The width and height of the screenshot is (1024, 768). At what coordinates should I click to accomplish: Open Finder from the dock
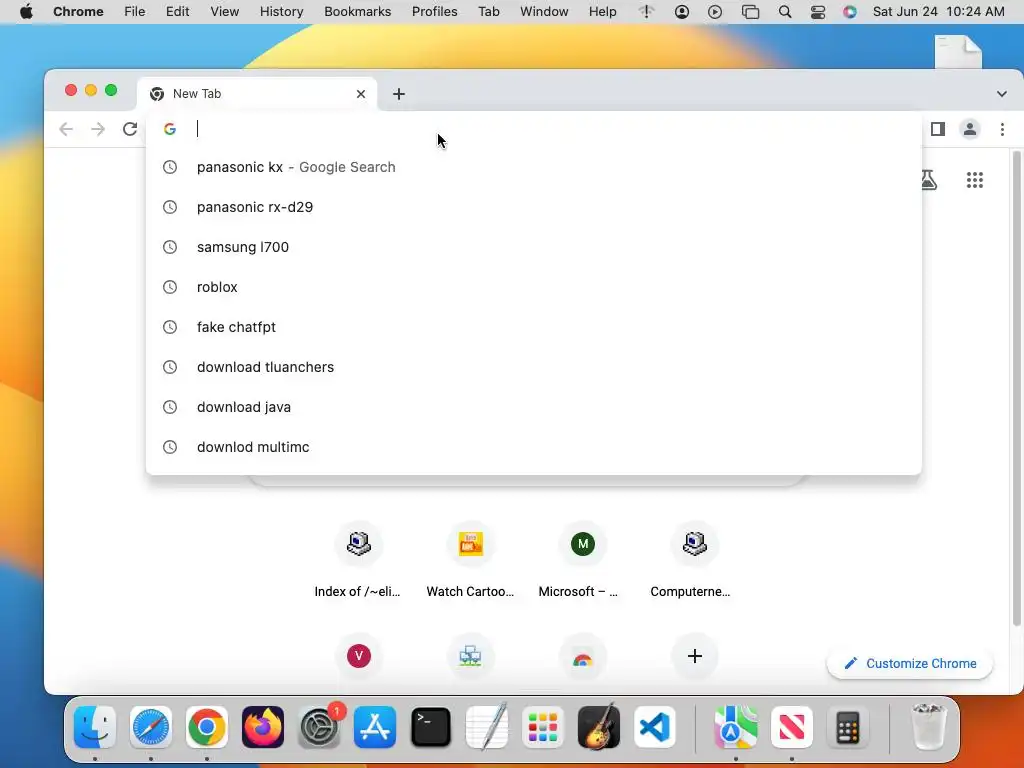tap(95, 727)
